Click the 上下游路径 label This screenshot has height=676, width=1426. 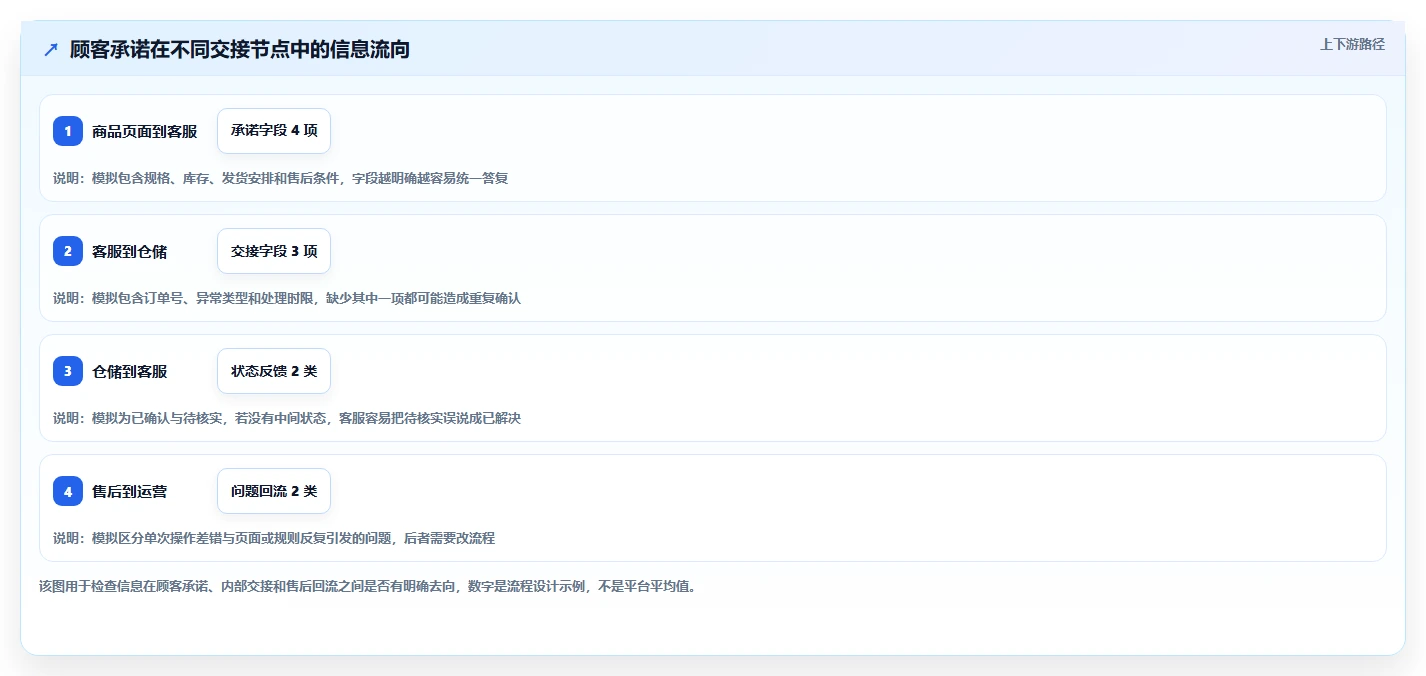click(1352, 44)
